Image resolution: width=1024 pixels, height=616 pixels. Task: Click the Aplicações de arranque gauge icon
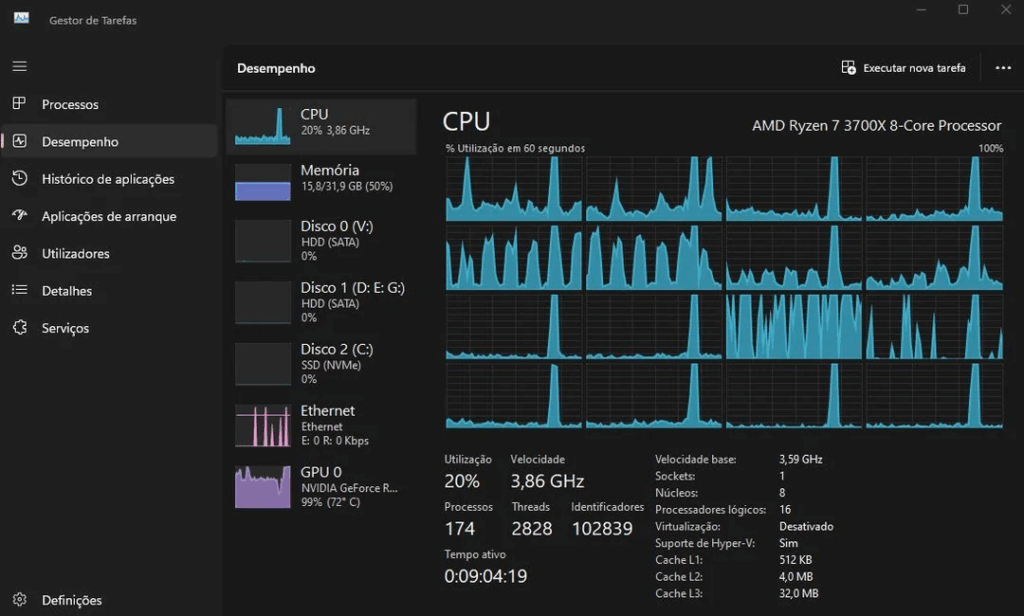pyautogui.click(x=20, y=215)
